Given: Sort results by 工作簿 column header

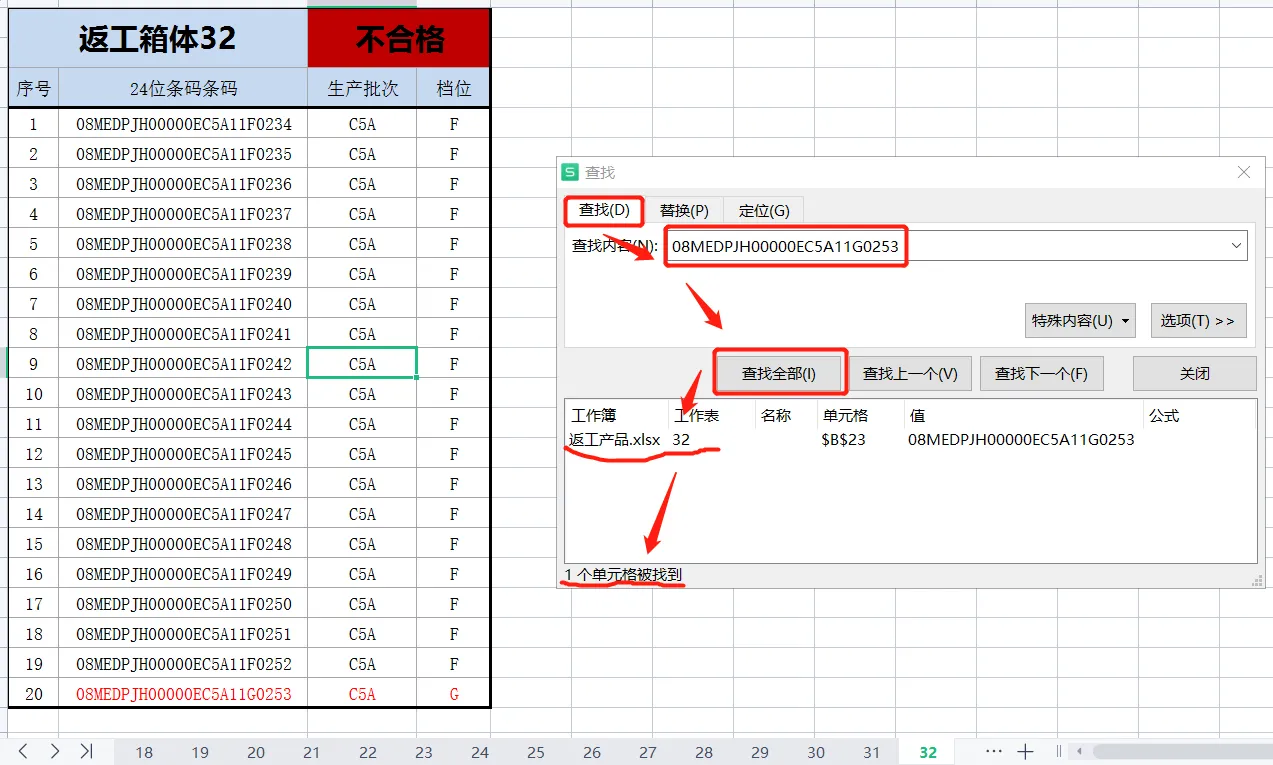Looking at the screenshot, I should click(x=616, y=415).
